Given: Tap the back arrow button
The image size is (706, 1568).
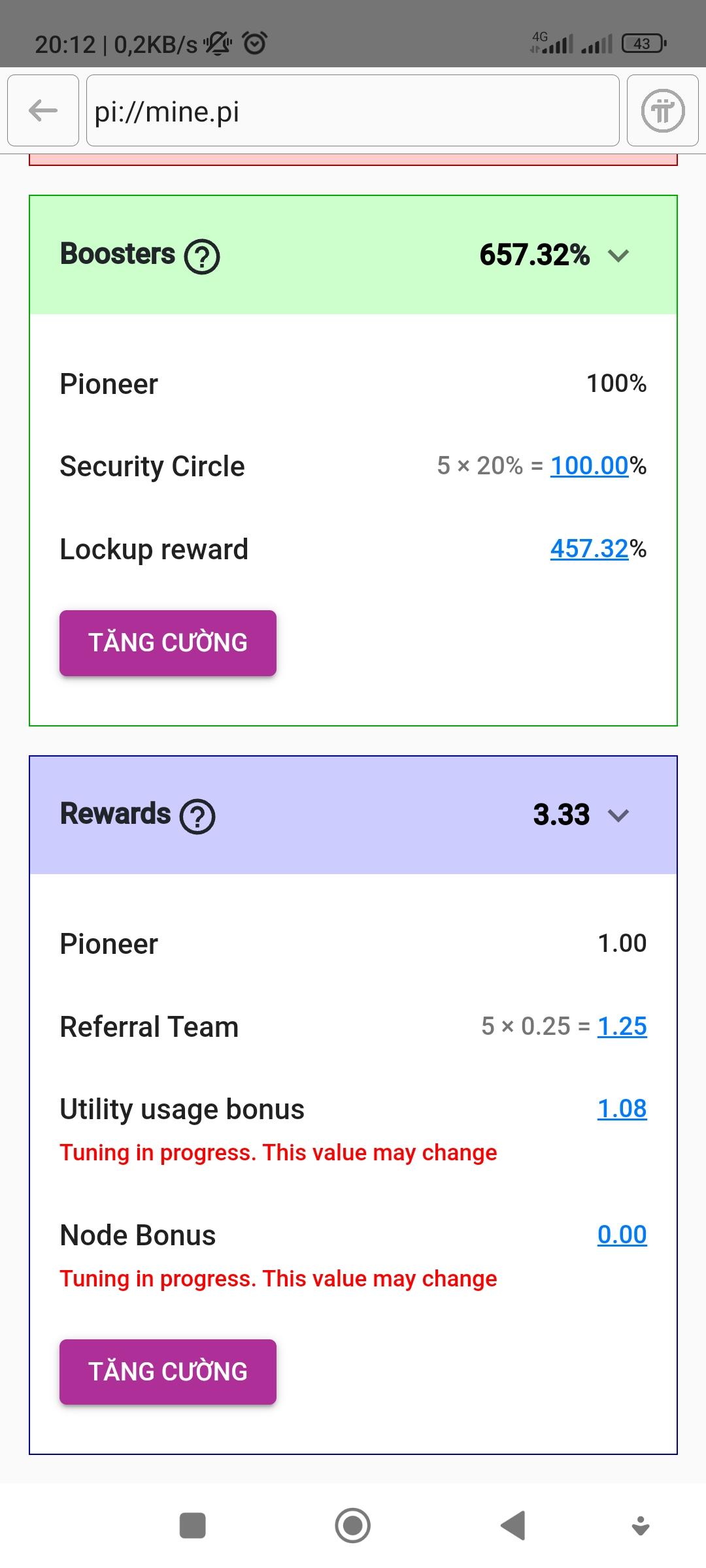Looking at the screenshot, I should click(43, 110).
